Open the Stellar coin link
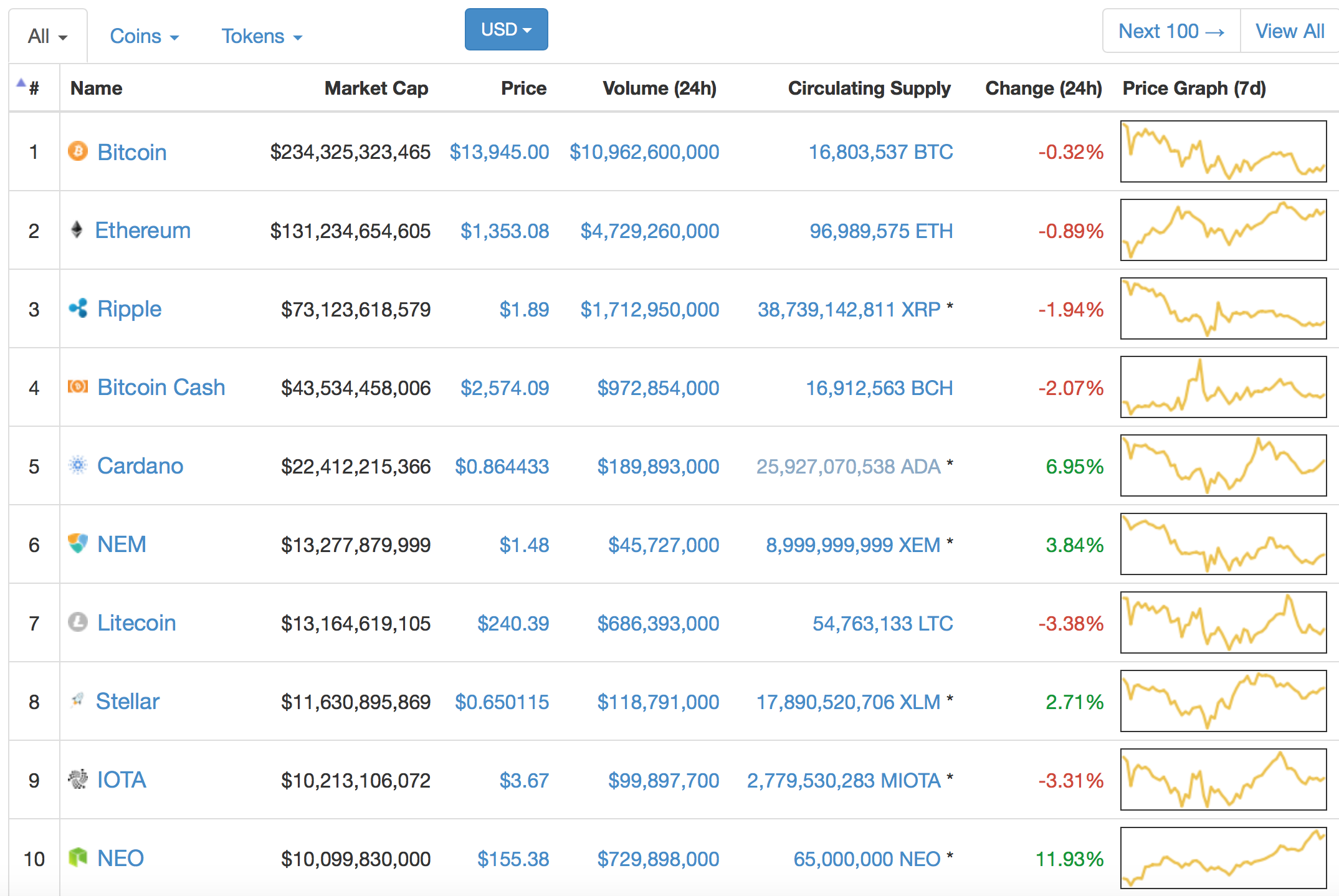The width and height of the screenshot is (1339, 896). coord(128,701)
